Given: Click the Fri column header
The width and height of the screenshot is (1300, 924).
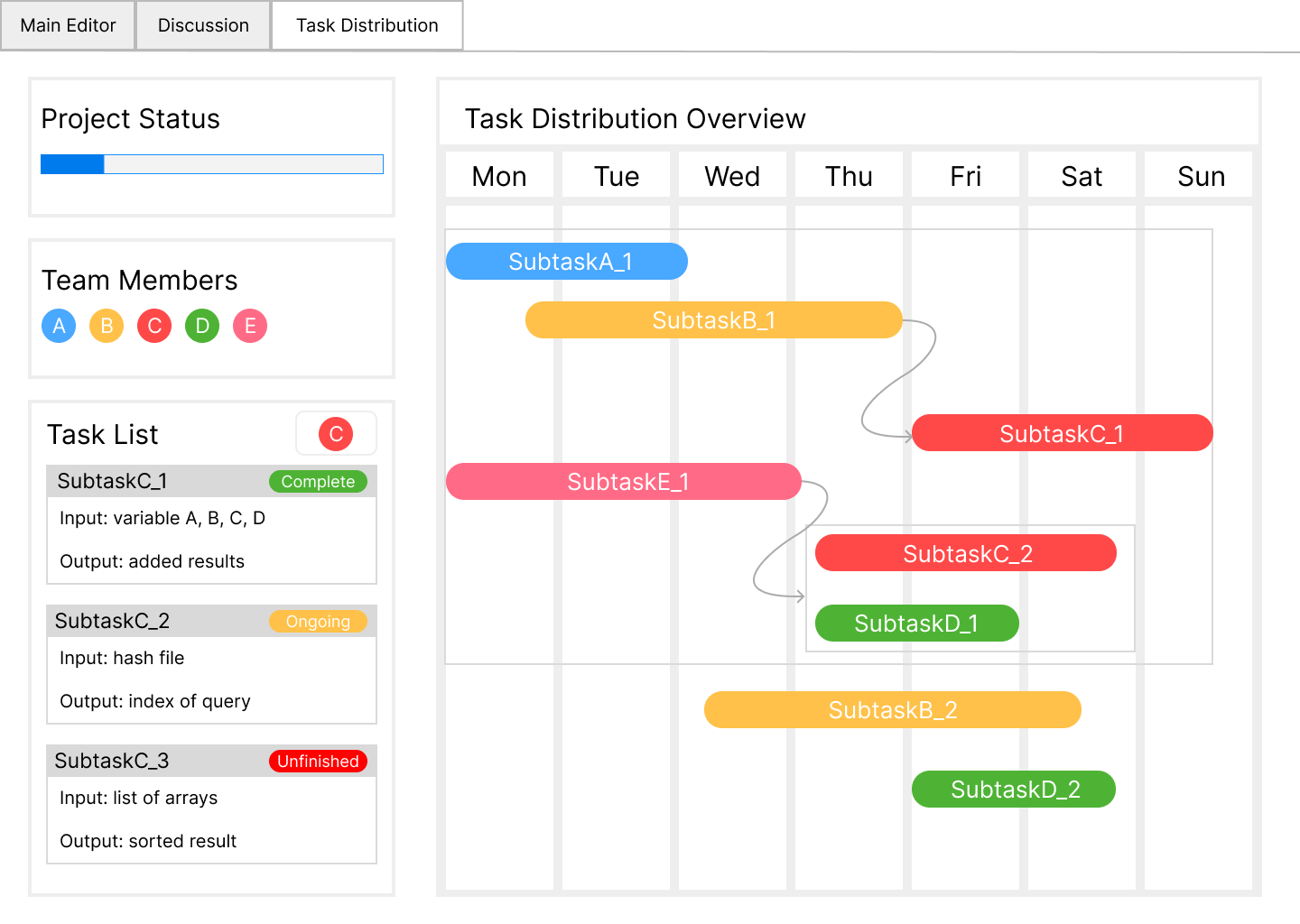Looking at the screenshot, I should [965, 175].
